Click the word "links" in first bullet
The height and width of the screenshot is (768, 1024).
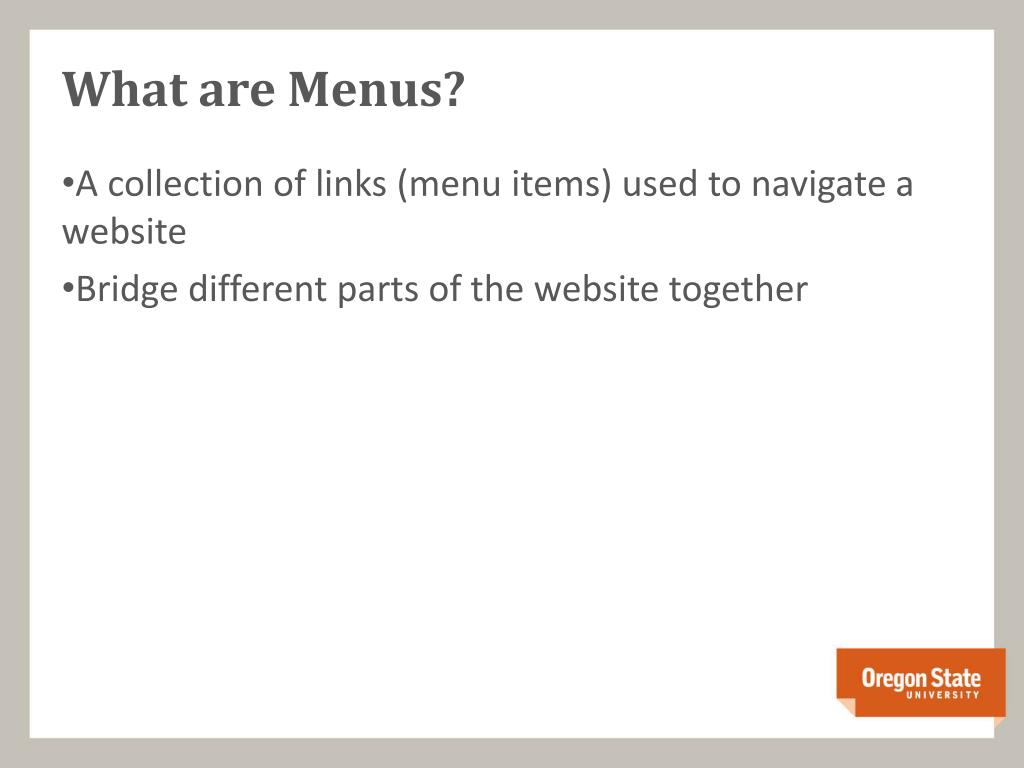(x=351, y=184)
